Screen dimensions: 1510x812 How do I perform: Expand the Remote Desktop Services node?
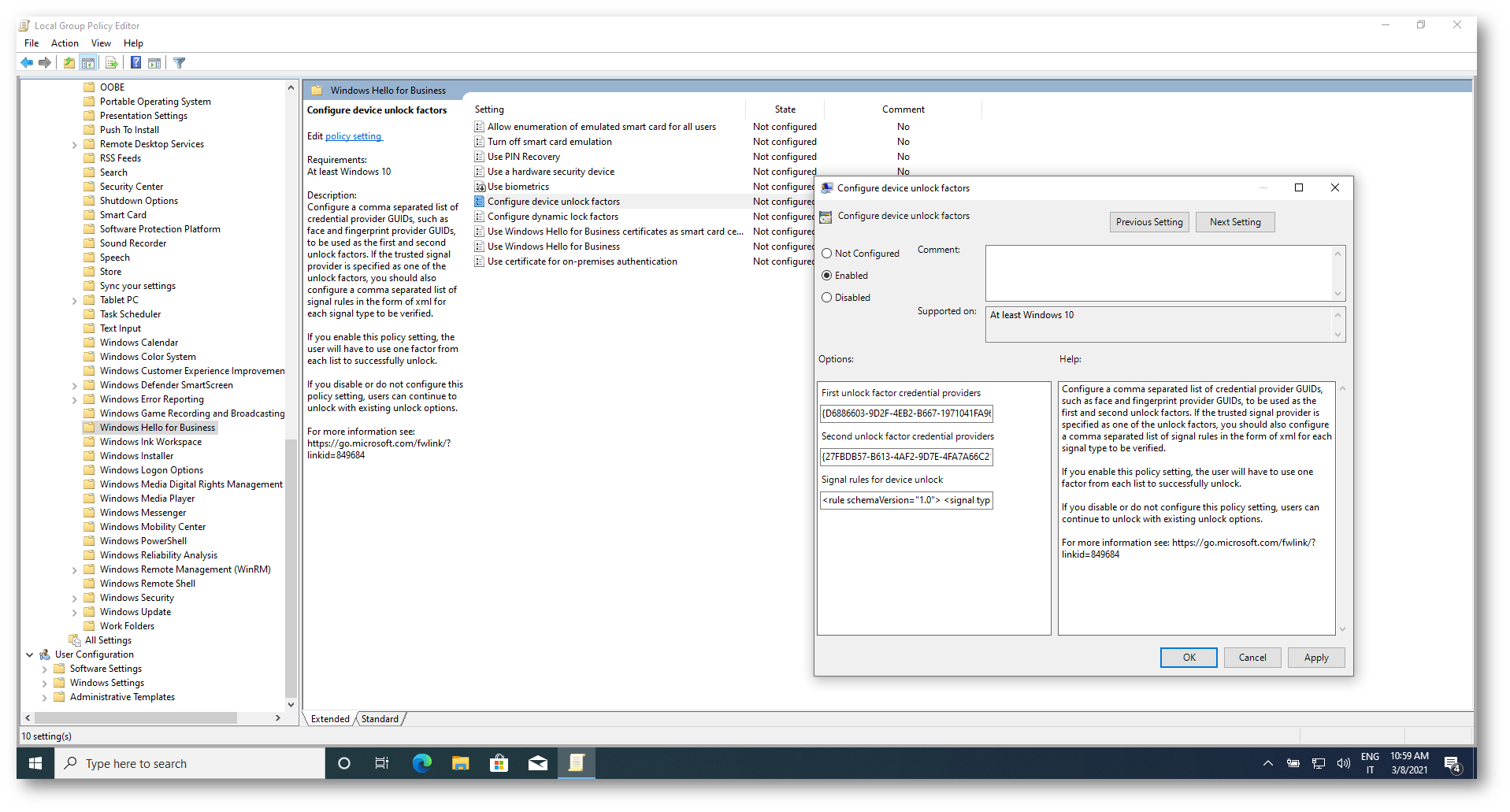[75, 145]
